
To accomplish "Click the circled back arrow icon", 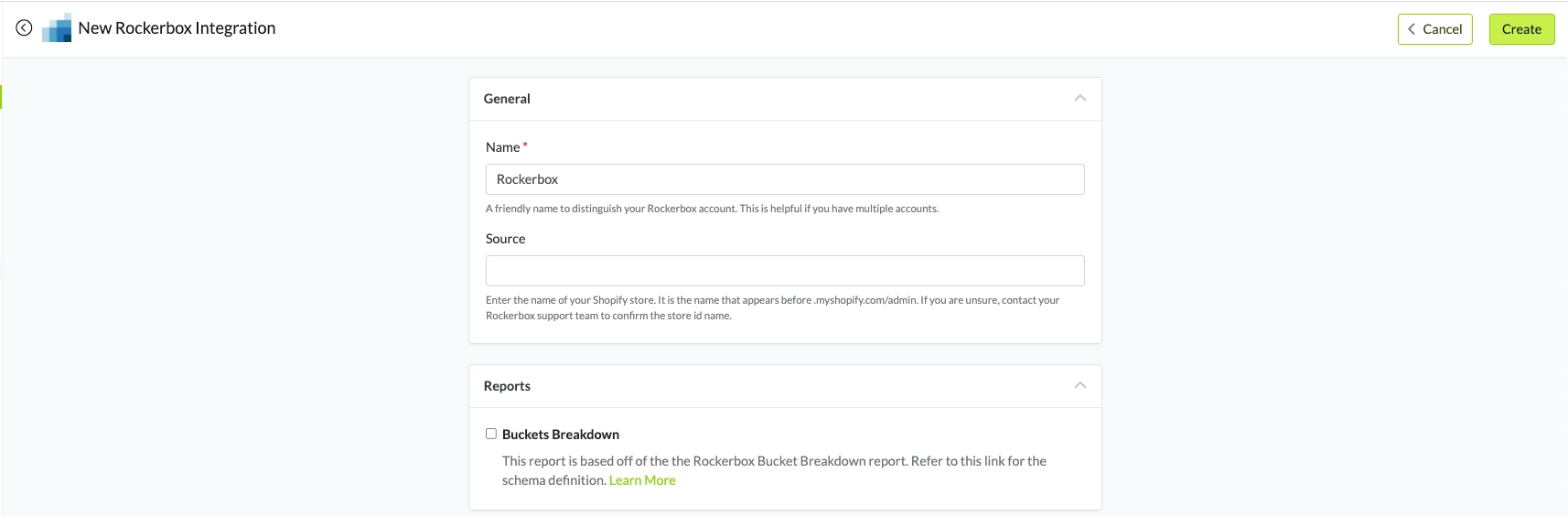I will pos(24,28).
